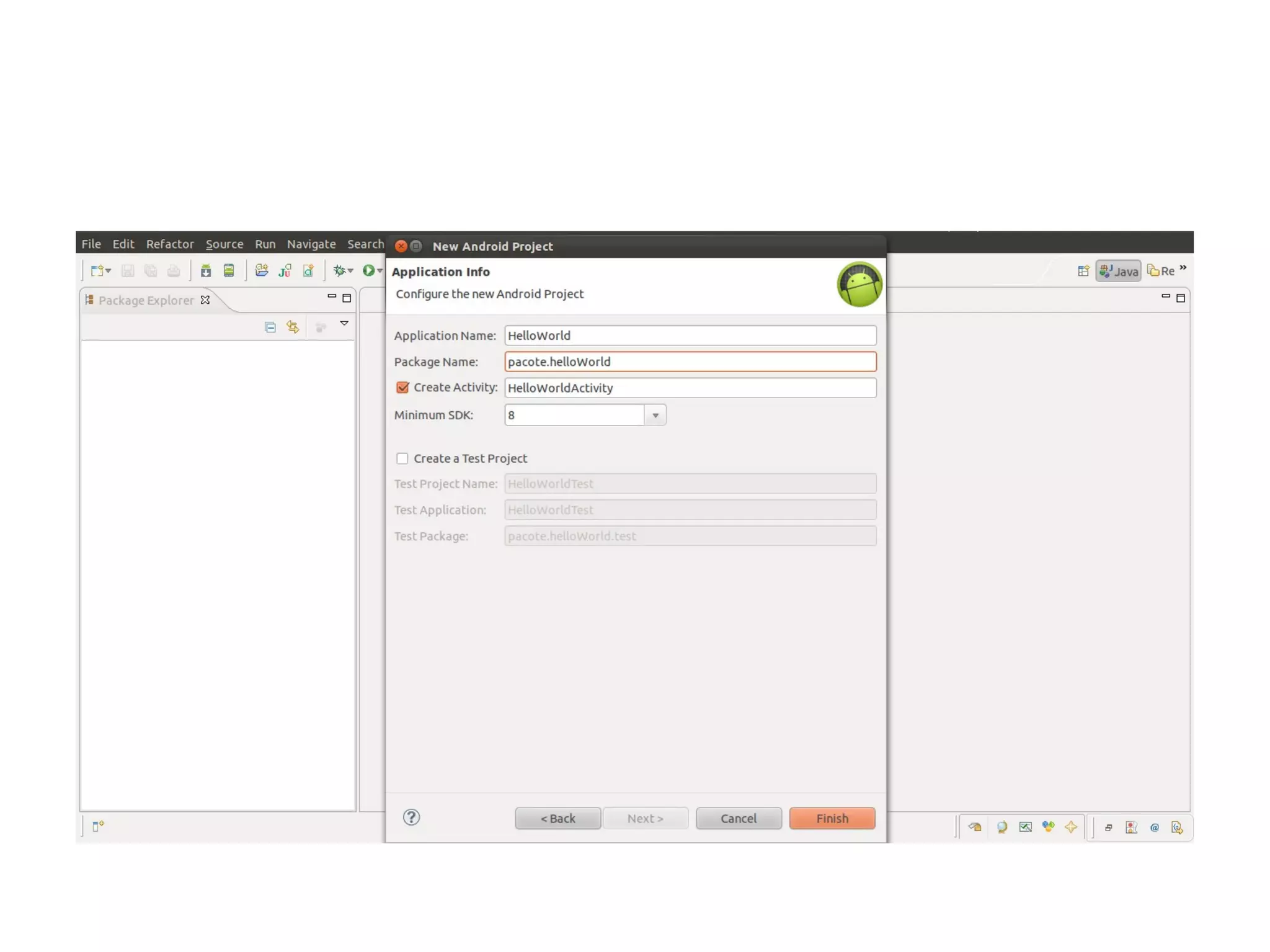This screenshot has height=952, width=1270.
Task: Click the Finish button
Action: pos(832,818)
